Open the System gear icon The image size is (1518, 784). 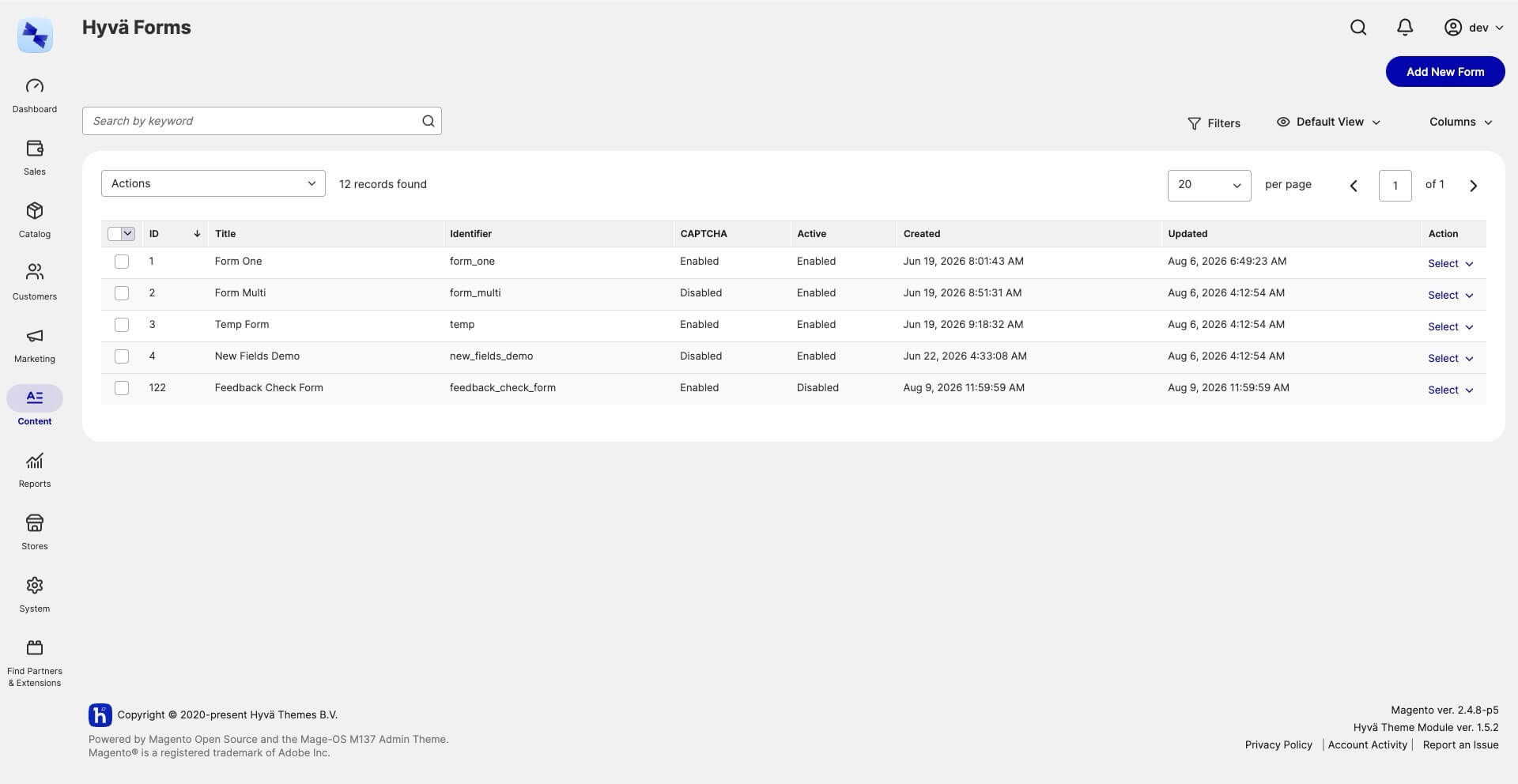pyautogui.click(x=35, y=586)
